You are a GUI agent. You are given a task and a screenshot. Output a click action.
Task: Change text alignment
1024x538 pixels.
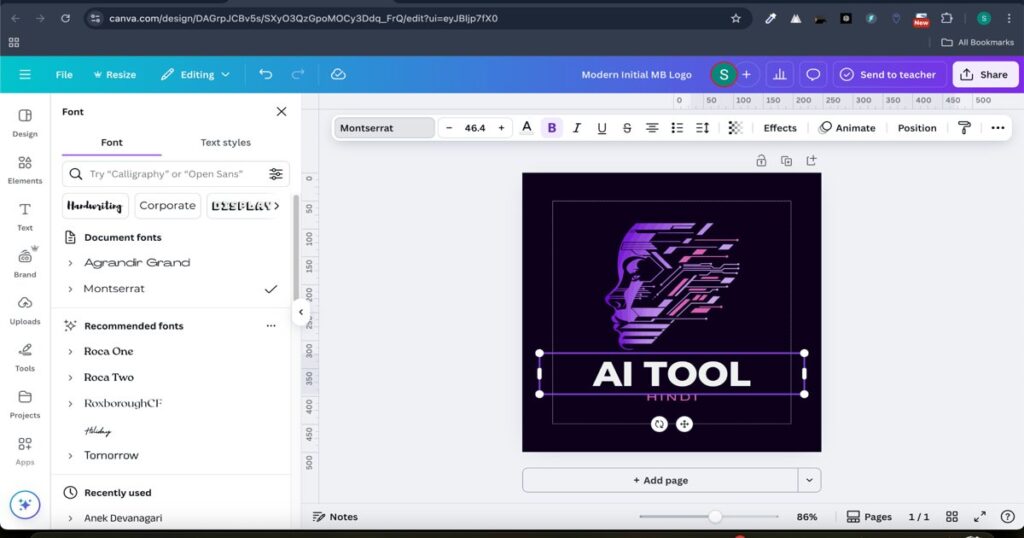[x=652, y=128]
